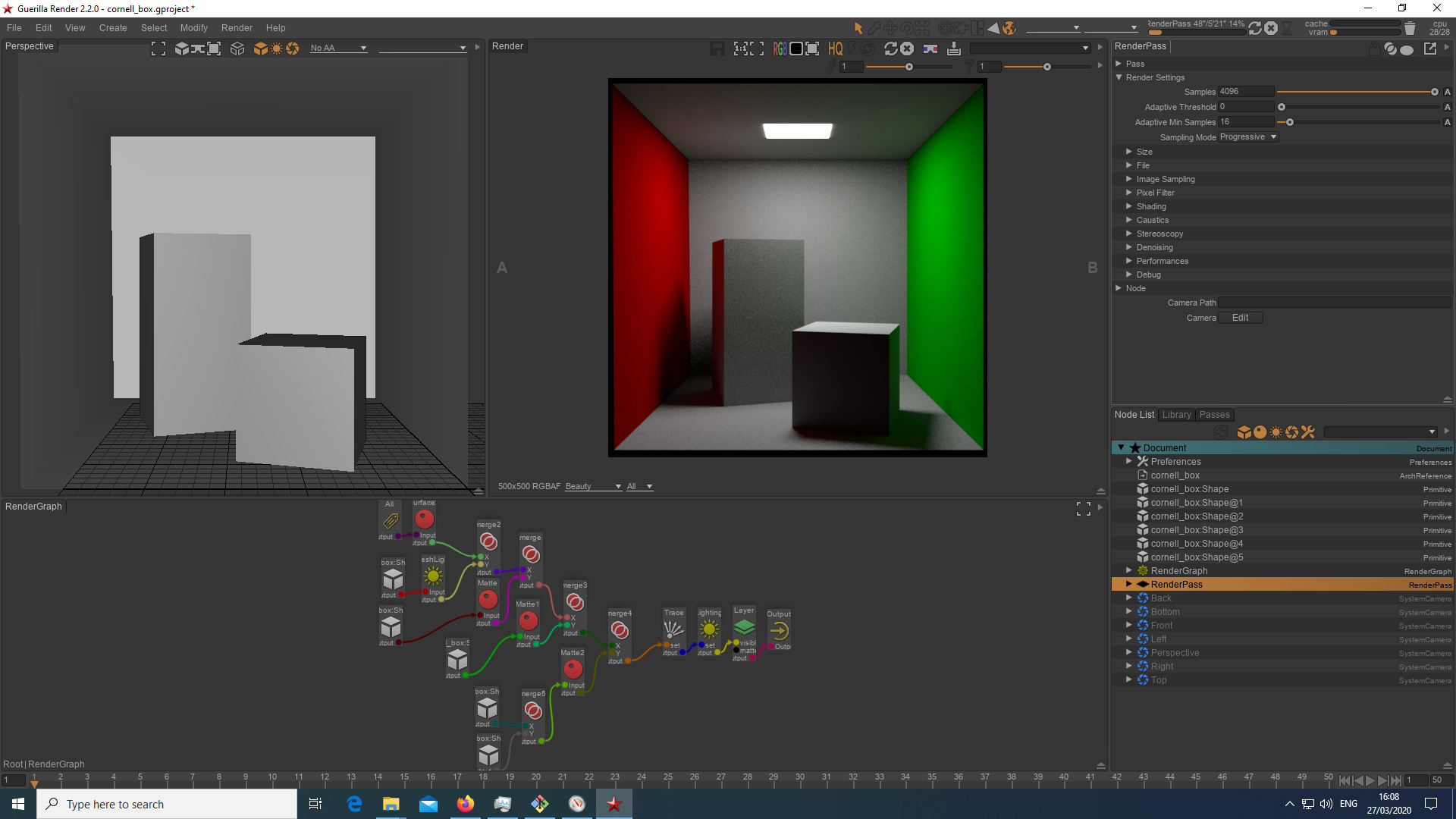The height and width of the screenshot is (819, 1456).
Task: Switch to the Library tab in Node panel
Action: tap(1175, 414)
